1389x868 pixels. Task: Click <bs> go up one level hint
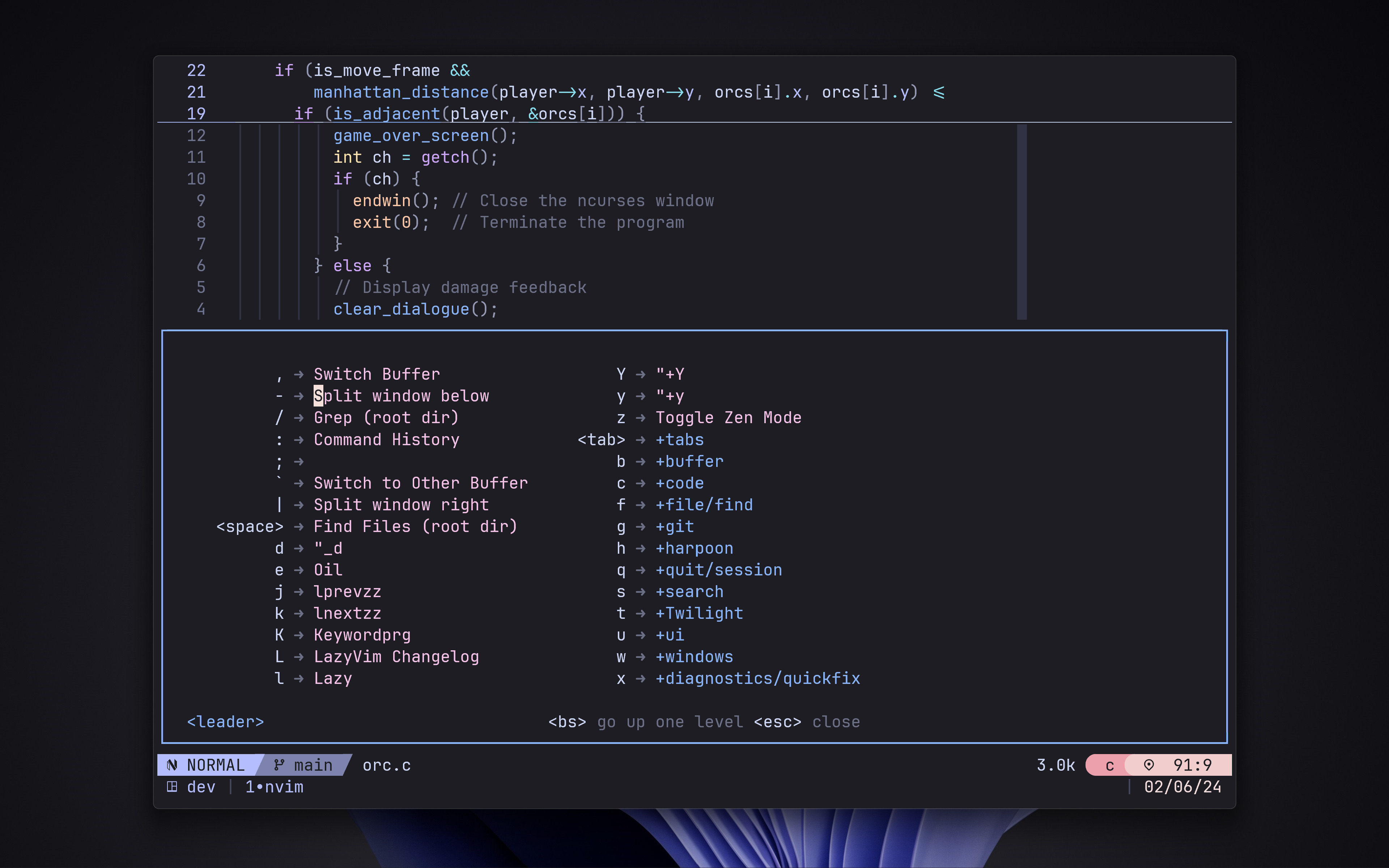(645, 722)
